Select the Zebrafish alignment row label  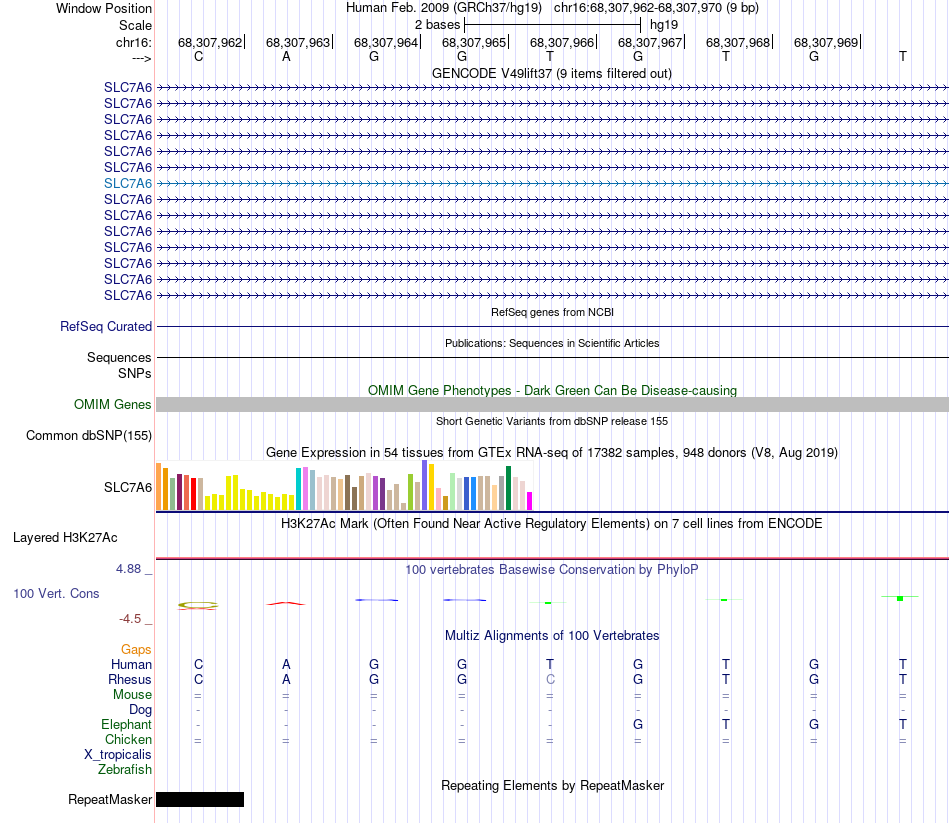tap(125, 769)
